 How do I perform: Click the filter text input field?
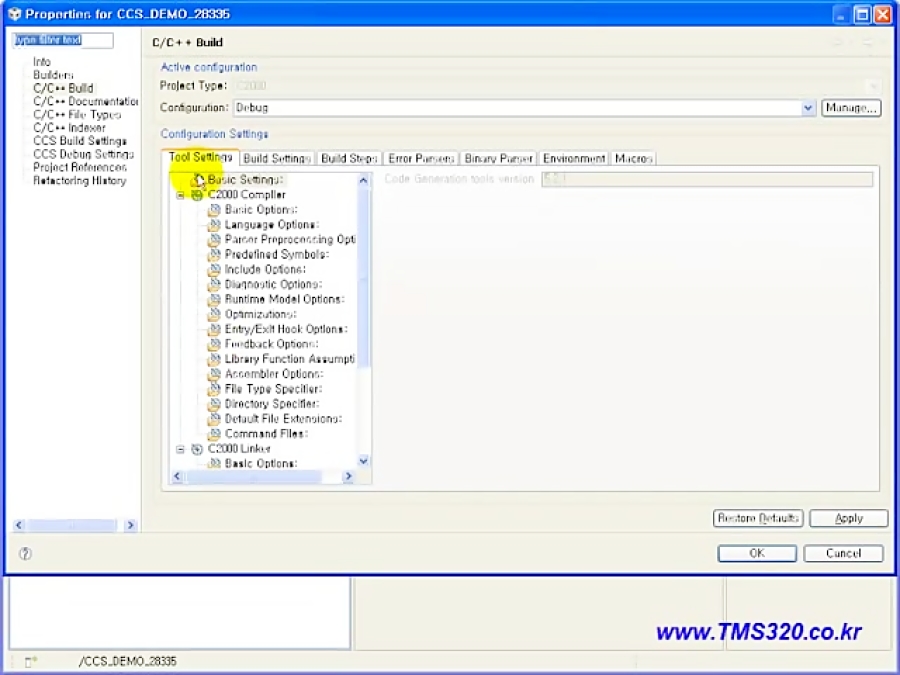click(x=62, y=40)
